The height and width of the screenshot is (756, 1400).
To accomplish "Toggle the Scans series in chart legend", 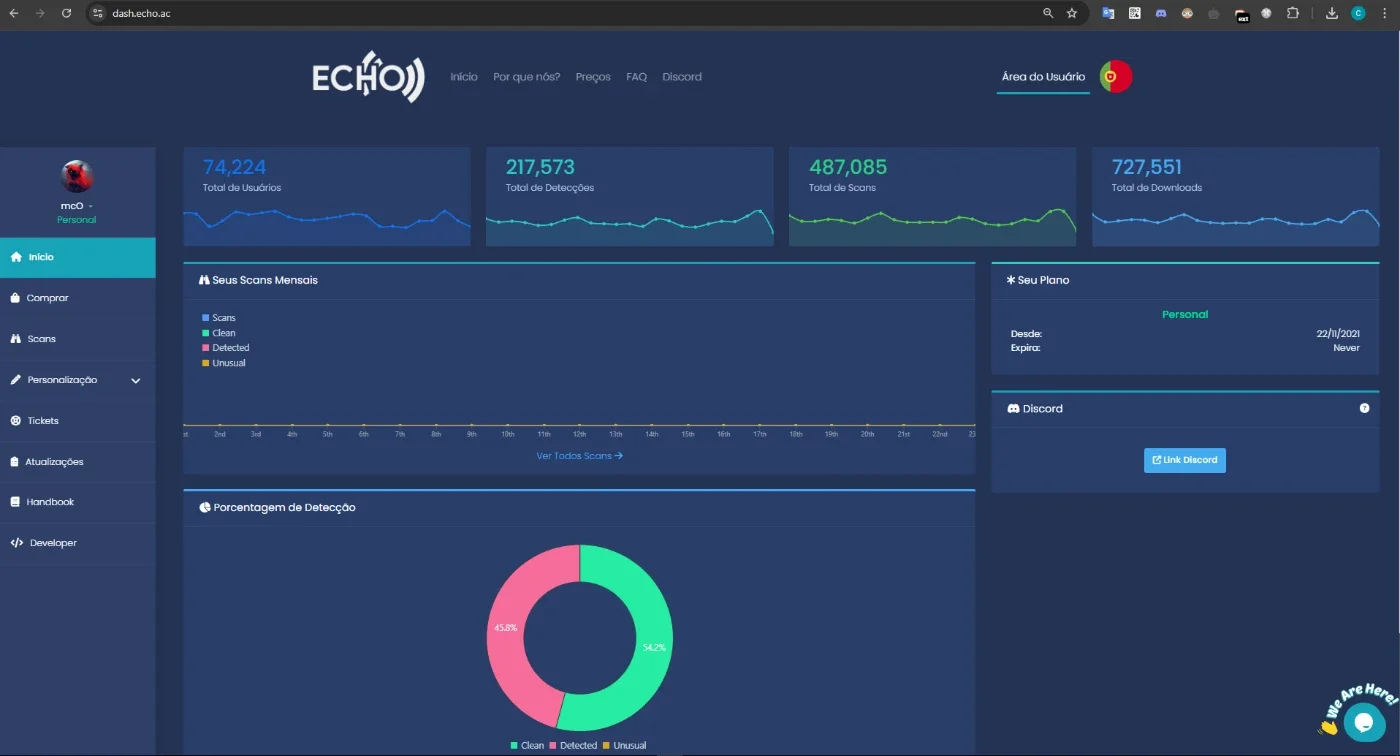I will (219, 318).
